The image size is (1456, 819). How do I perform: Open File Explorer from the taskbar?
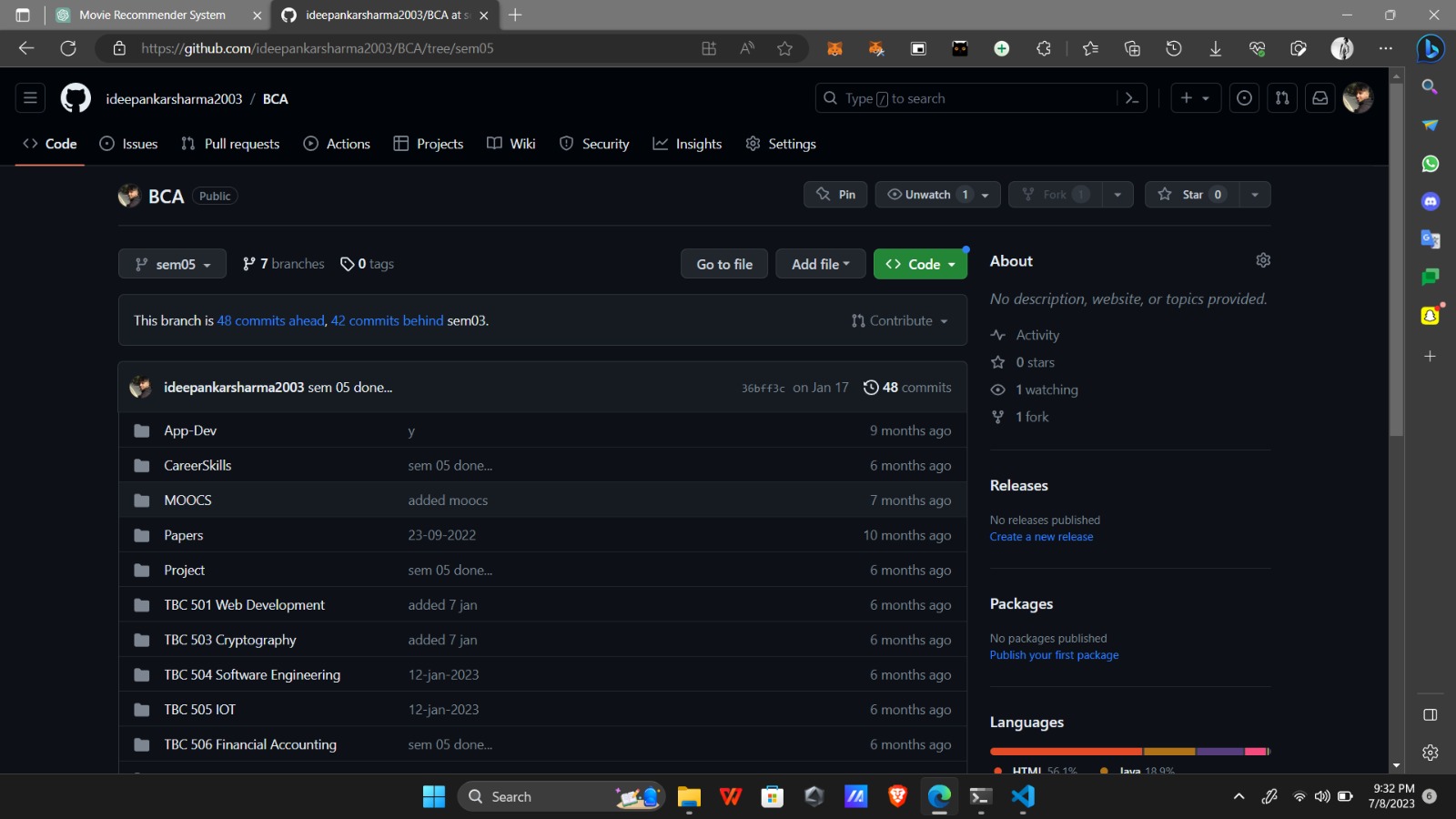[689, 796]
